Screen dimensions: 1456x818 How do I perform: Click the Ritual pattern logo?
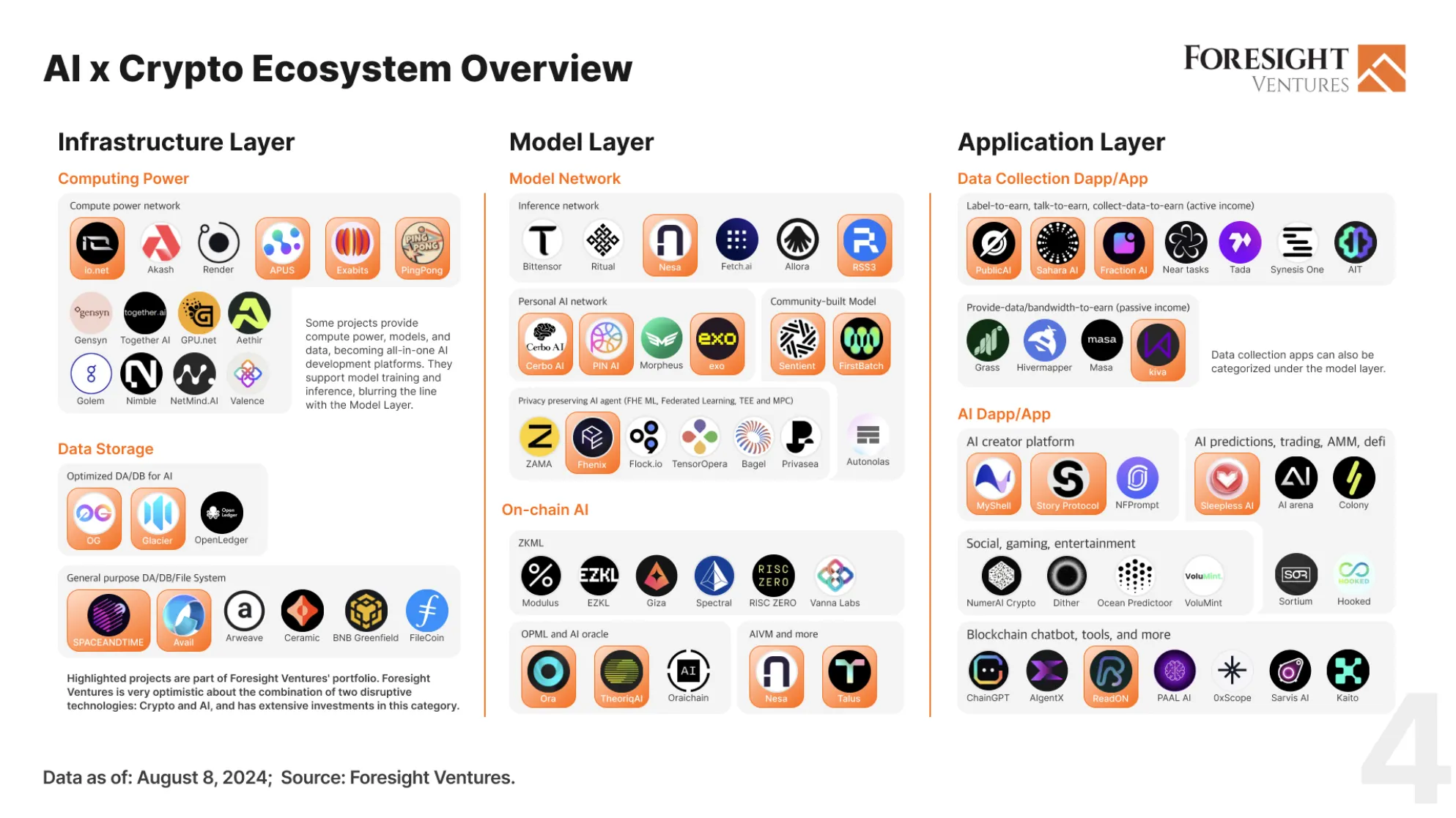click(603, 239)
